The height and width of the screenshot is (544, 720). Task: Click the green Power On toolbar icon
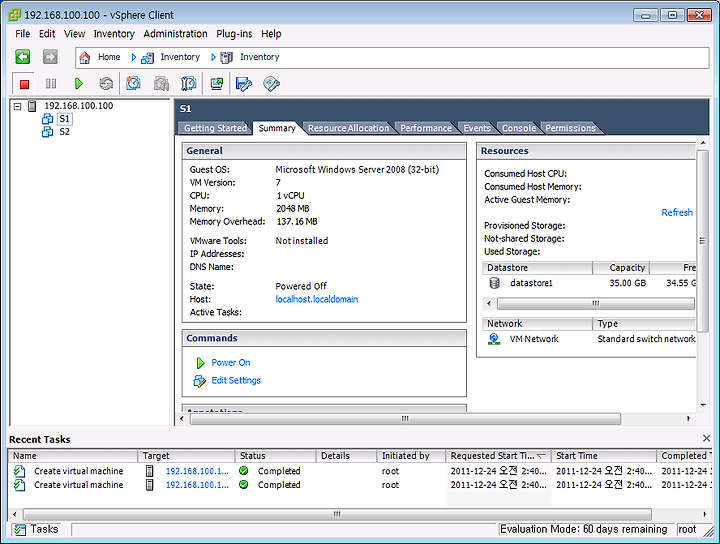[x=79, y=84]
